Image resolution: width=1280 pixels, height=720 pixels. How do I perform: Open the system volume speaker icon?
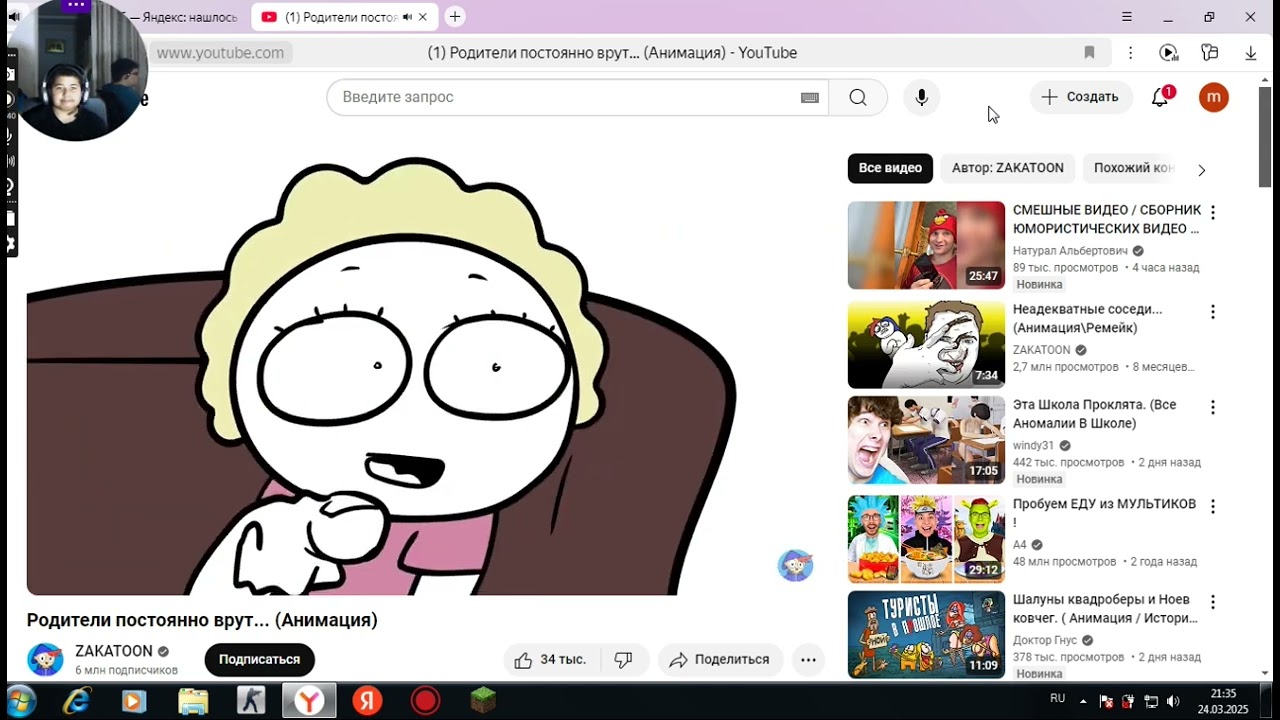pos(1173,701)
